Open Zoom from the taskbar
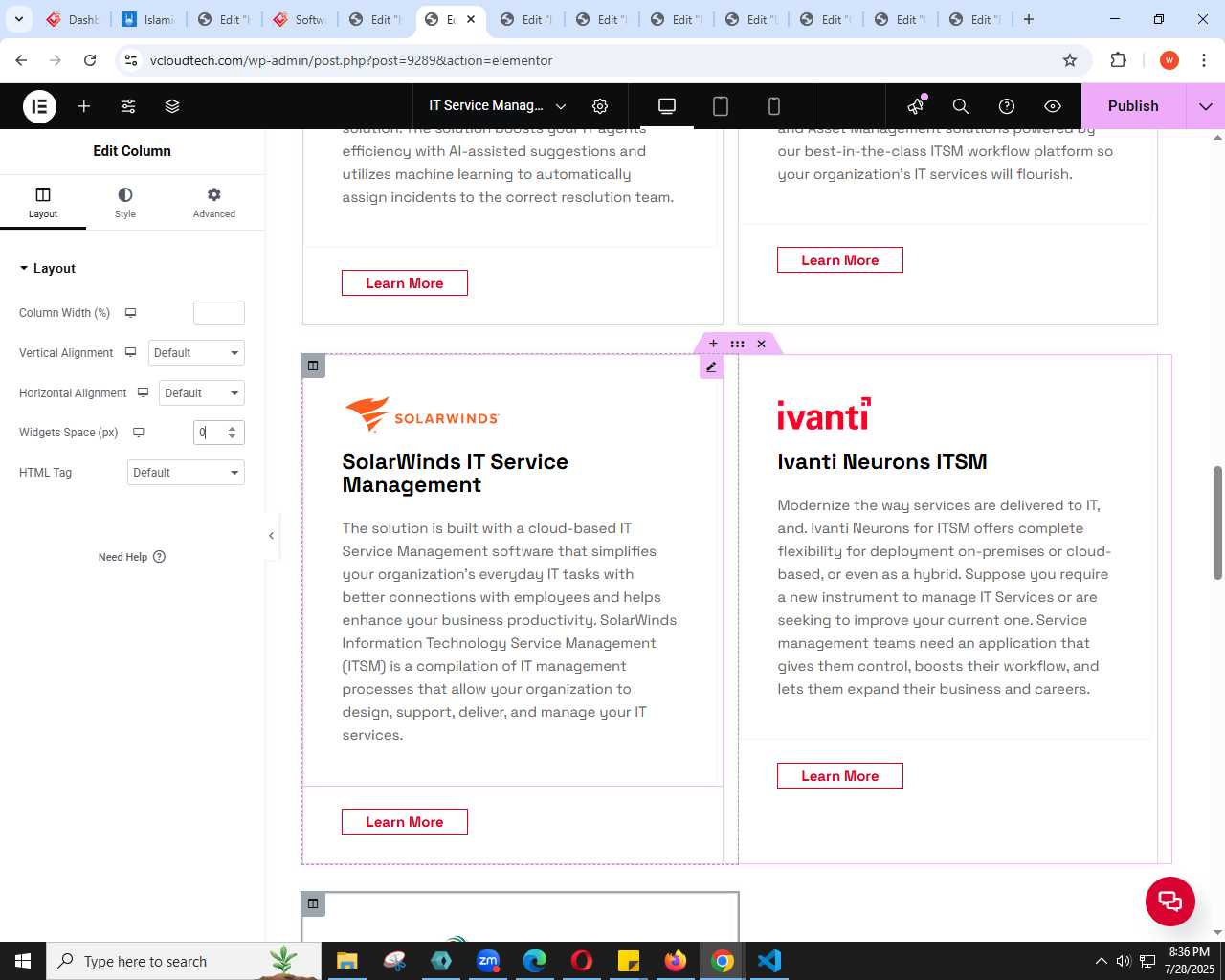The image size is (1225, 980). point(488,961)
